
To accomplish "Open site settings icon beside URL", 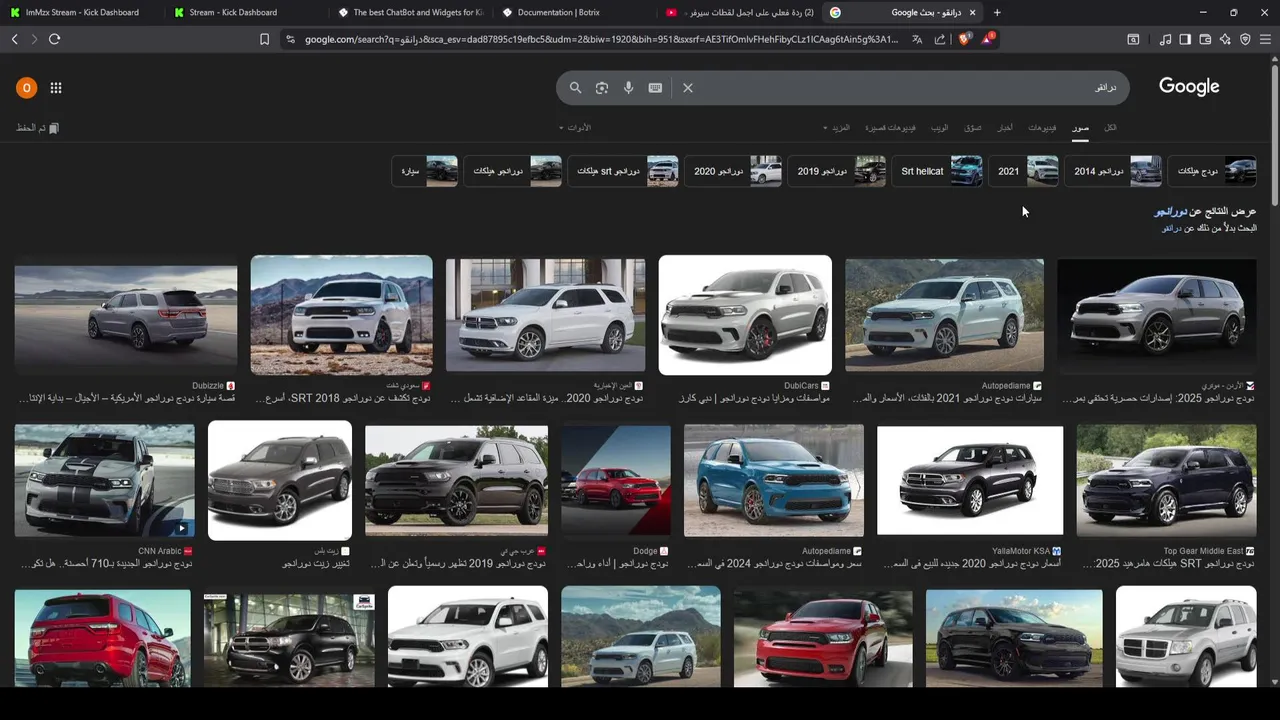I will (290, 39).
